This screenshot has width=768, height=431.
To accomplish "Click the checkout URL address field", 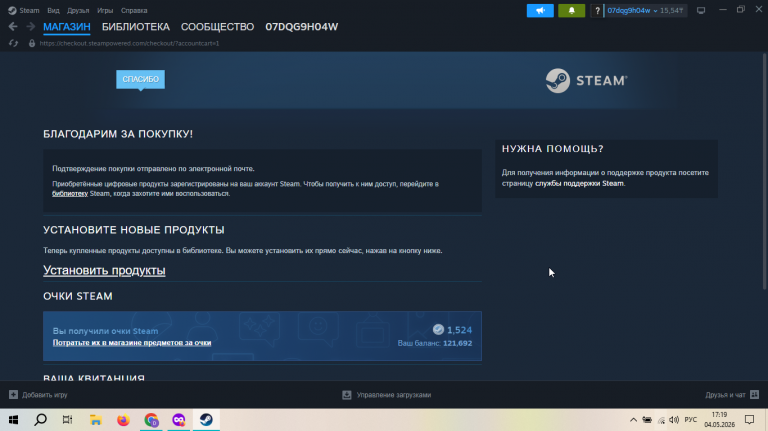I will [129, 44].
